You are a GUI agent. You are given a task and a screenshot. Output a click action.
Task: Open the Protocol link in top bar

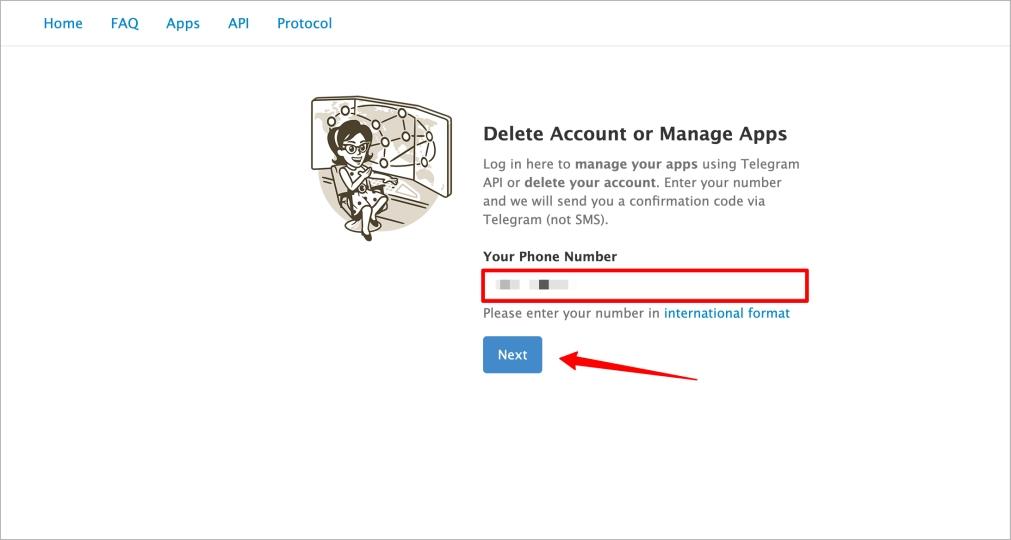(x=304, y=23)
